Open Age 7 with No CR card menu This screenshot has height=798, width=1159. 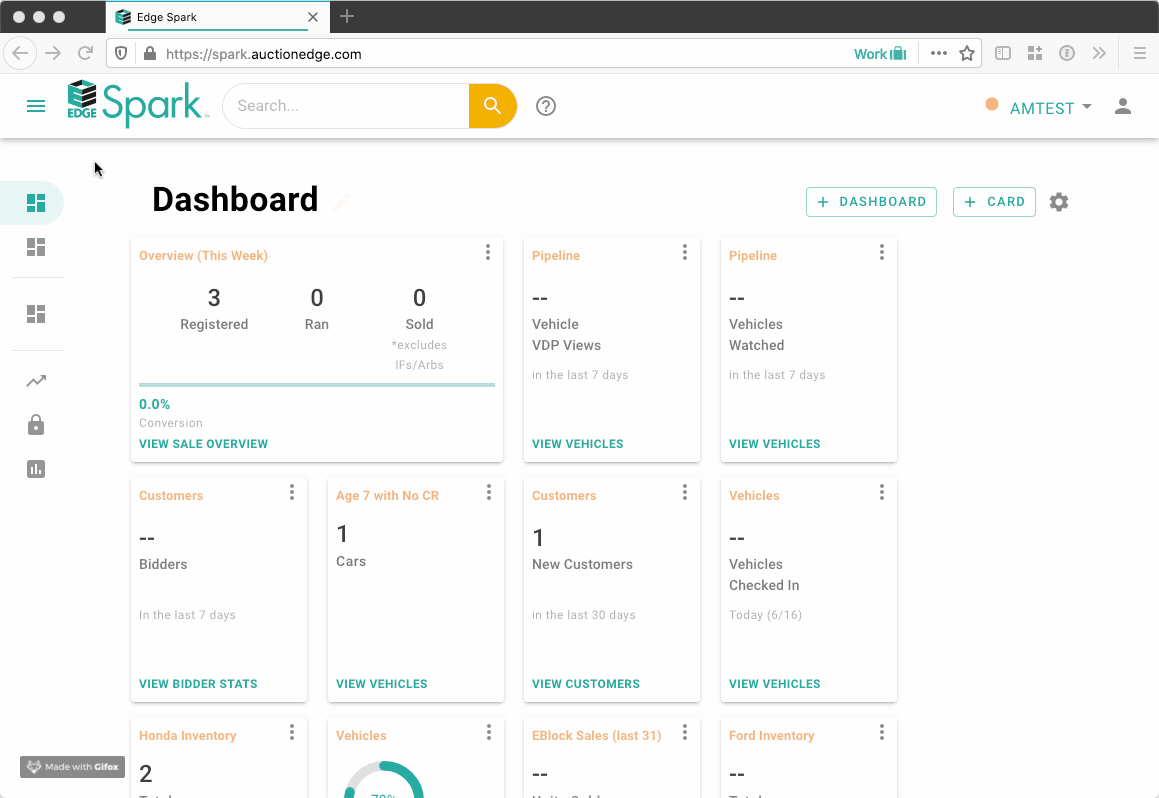pos(489,492)
